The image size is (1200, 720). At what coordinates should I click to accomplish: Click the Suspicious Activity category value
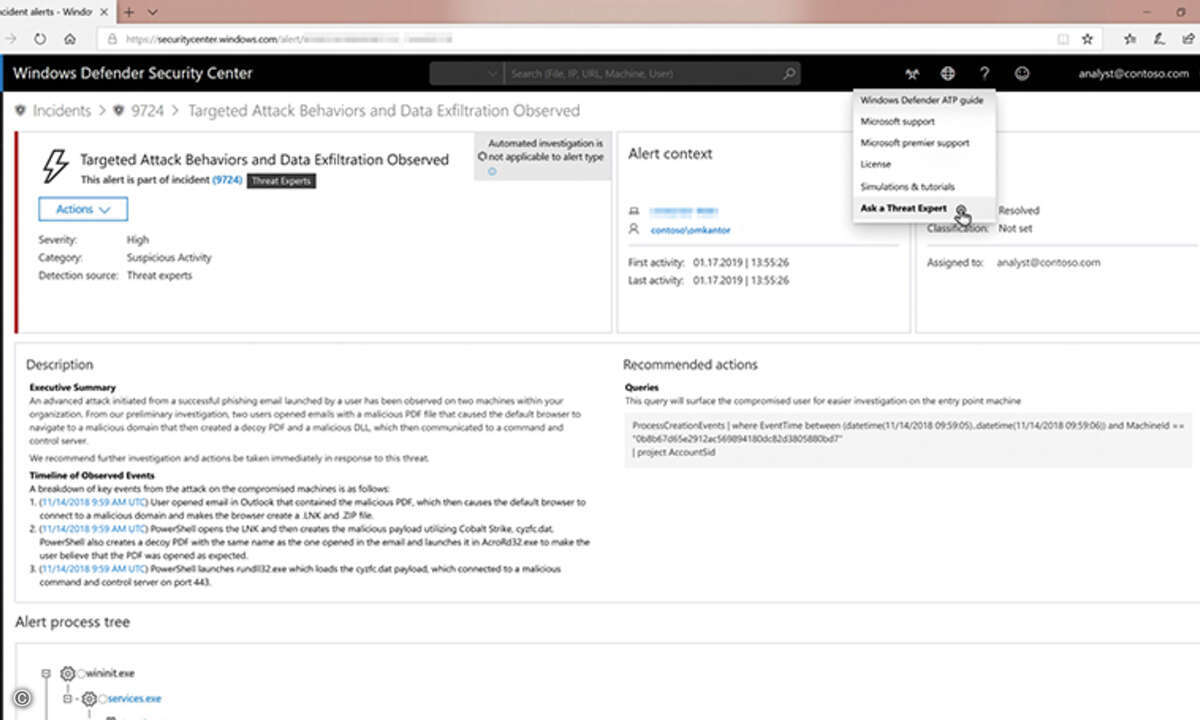click(169, 257)
